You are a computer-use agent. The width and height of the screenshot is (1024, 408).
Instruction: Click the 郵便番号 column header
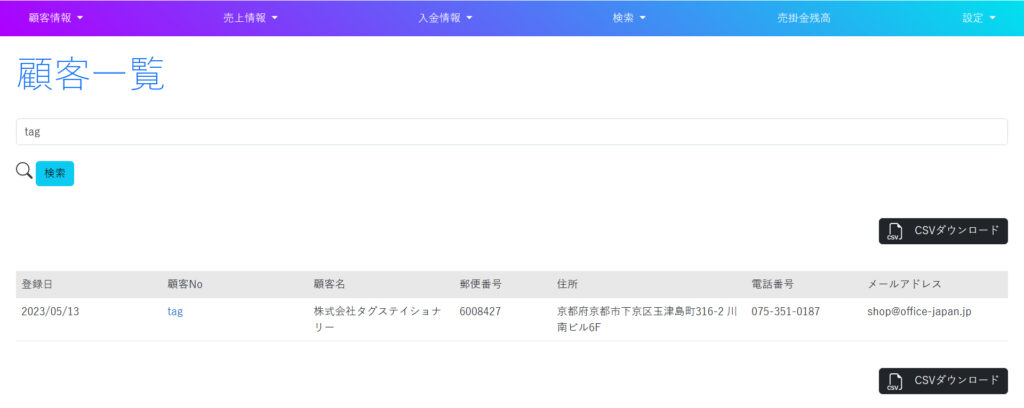[481, 285]
